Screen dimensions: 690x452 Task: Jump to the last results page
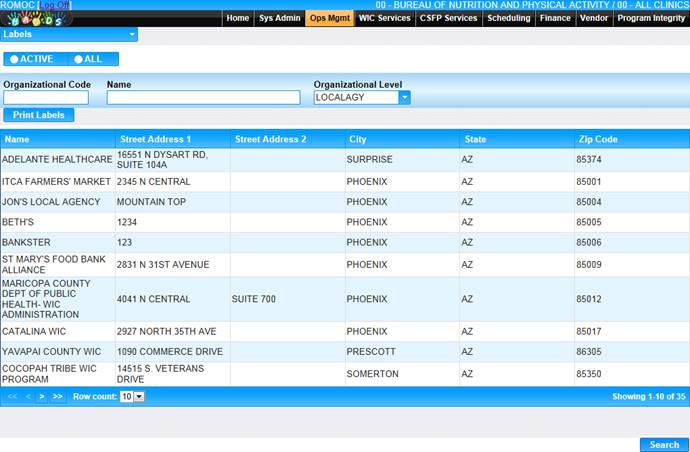(57, 397)
